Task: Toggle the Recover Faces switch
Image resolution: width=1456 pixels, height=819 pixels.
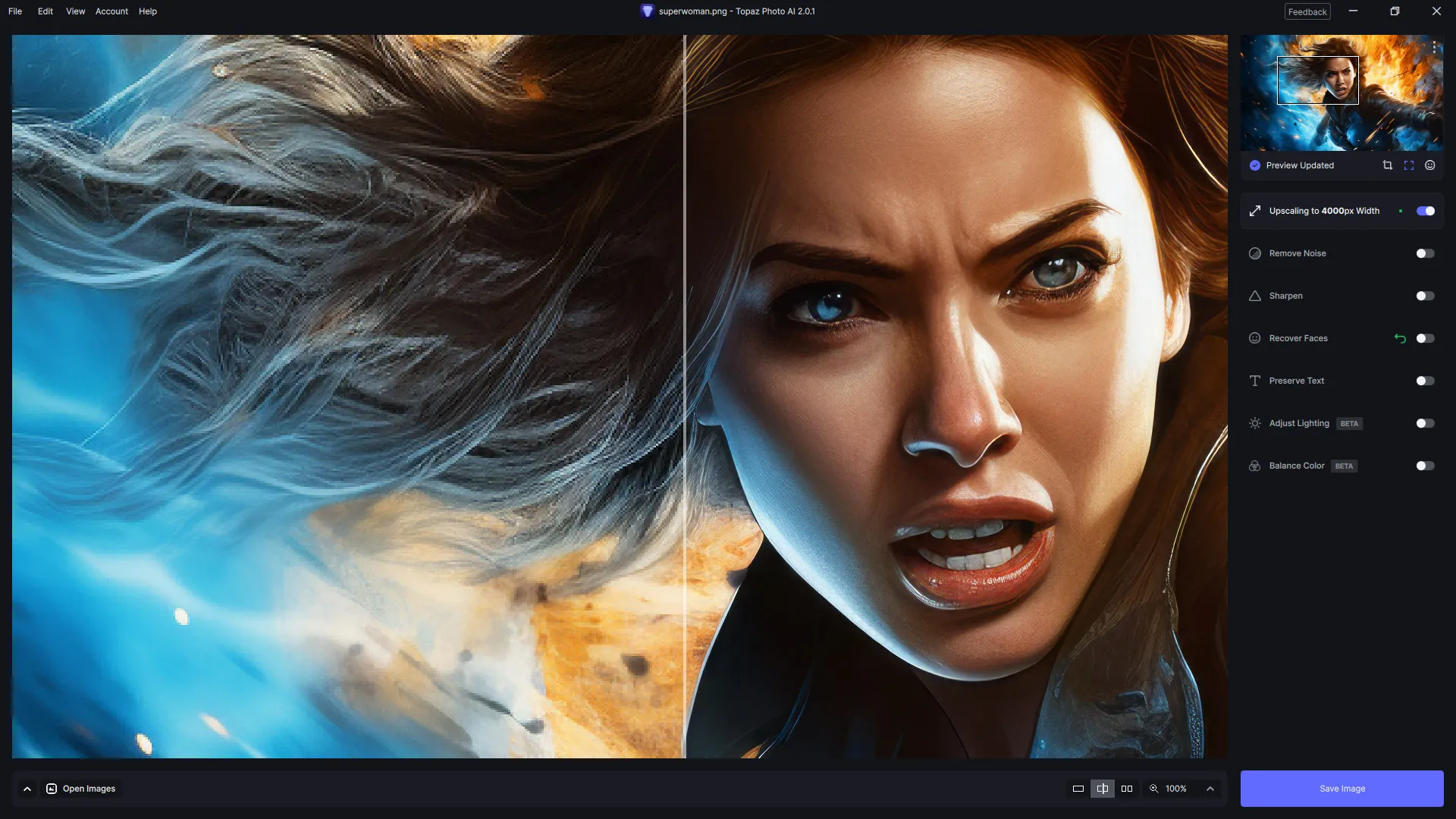Action: (x=1424, y=338)
